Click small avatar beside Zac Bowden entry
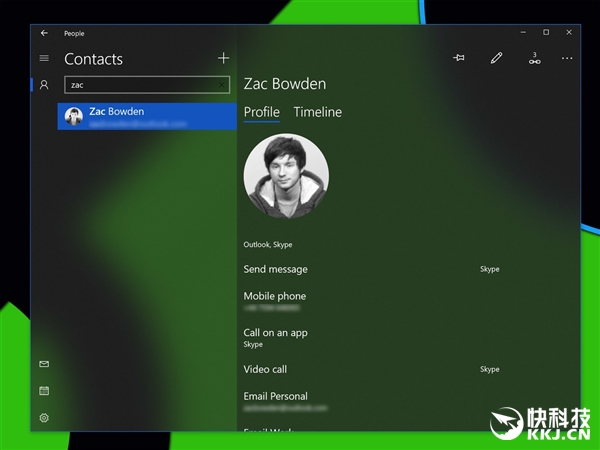This screenshot has height=450, width=600. point(73,116)
